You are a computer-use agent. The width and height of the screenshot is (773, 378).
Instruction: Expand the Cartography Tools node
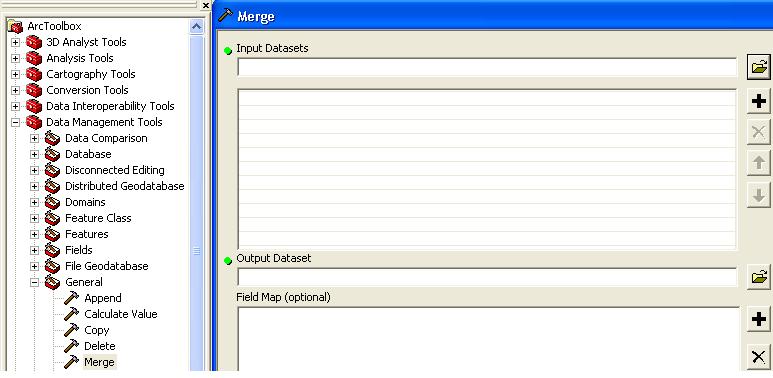point(15,74)
